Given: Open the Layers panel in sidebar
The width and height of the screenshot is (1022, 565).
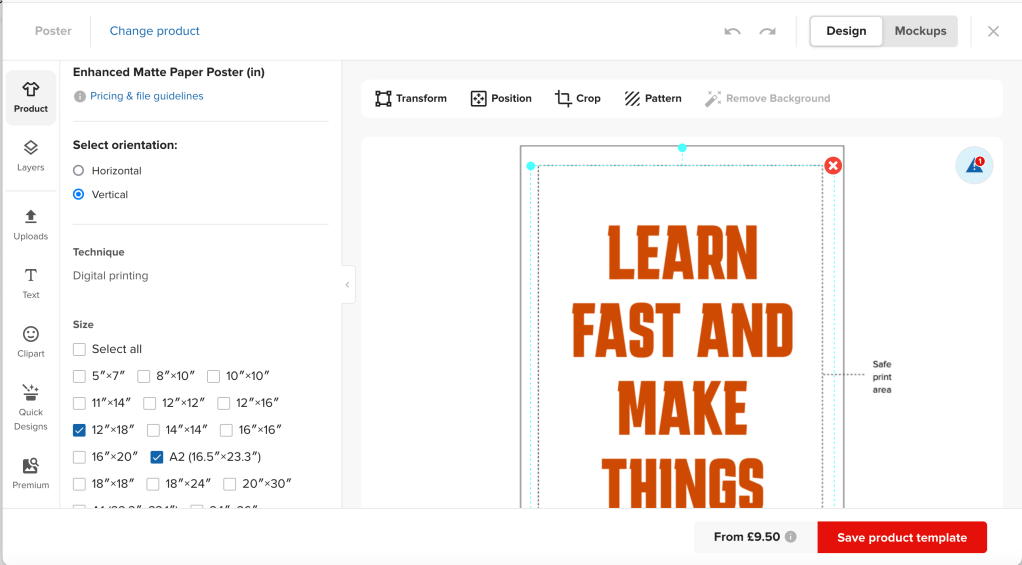Looking at the screenshot, I should coord(31,155).
